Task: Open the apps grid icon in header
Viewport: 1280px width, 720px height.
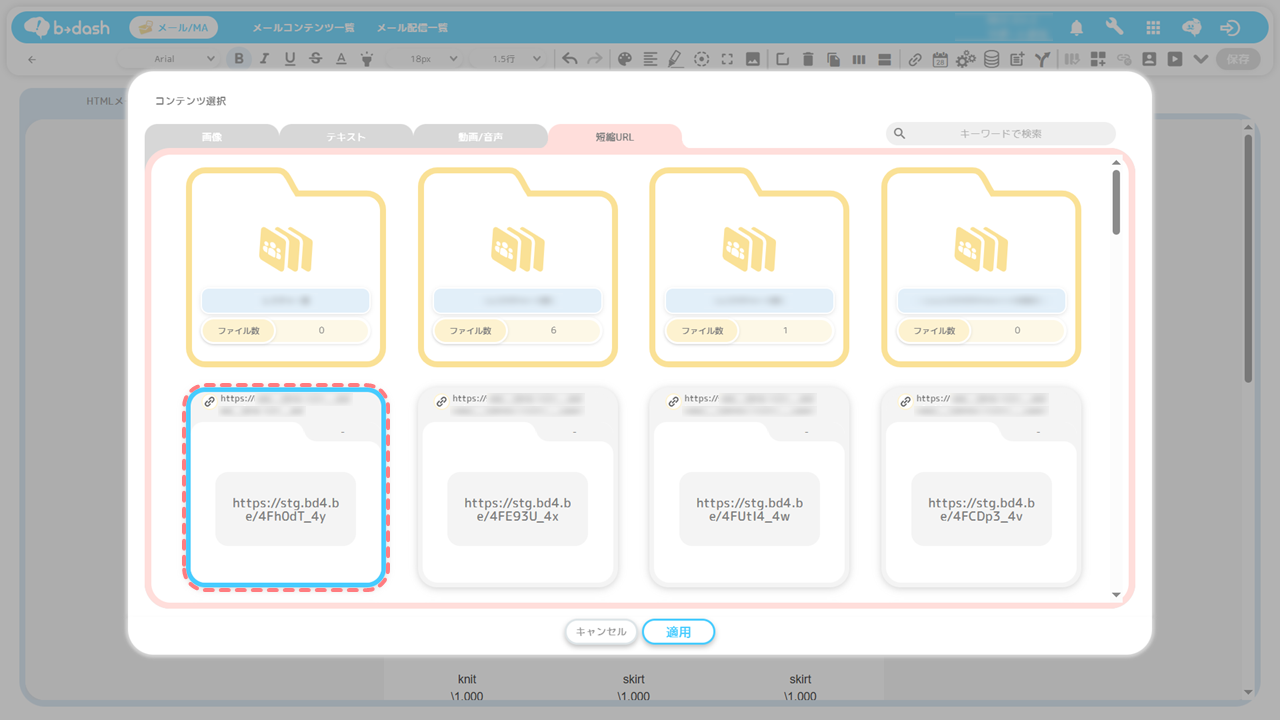Action: (1153, 28)
